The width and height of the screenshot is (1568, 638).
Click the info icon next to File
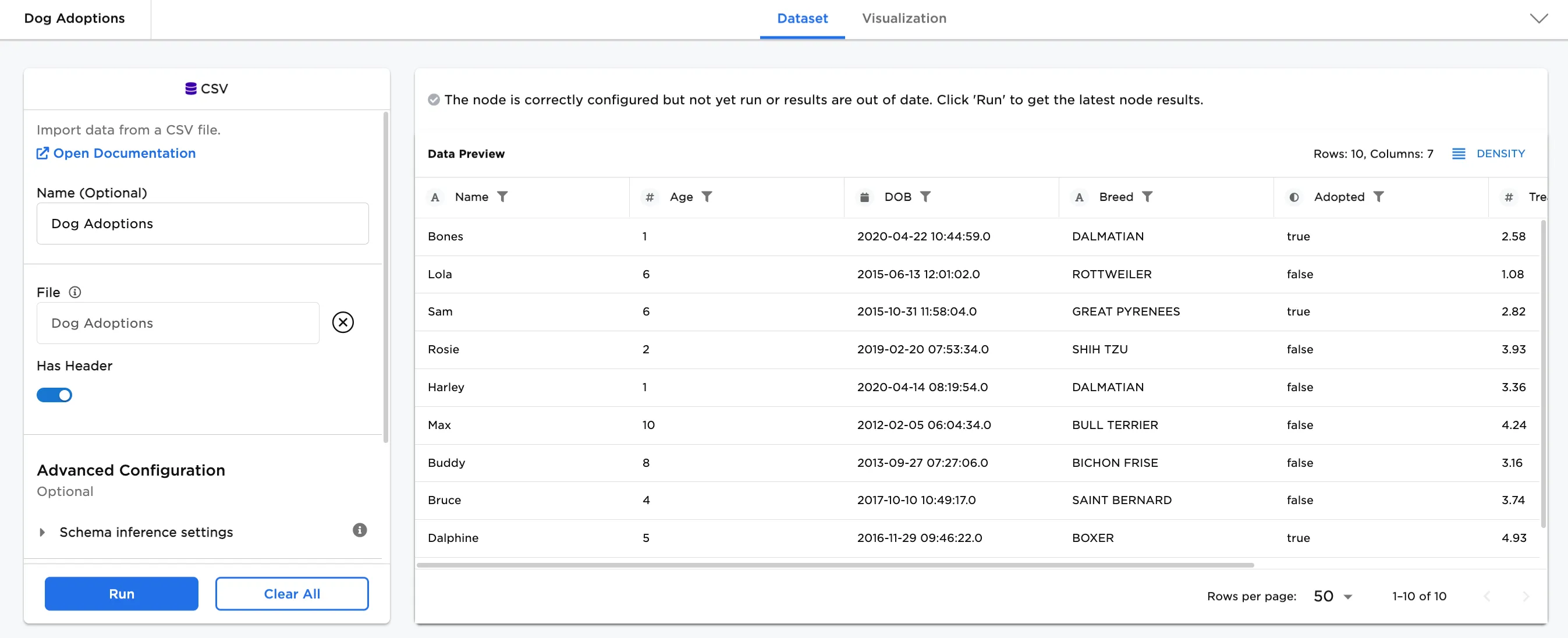pos(75,292)
